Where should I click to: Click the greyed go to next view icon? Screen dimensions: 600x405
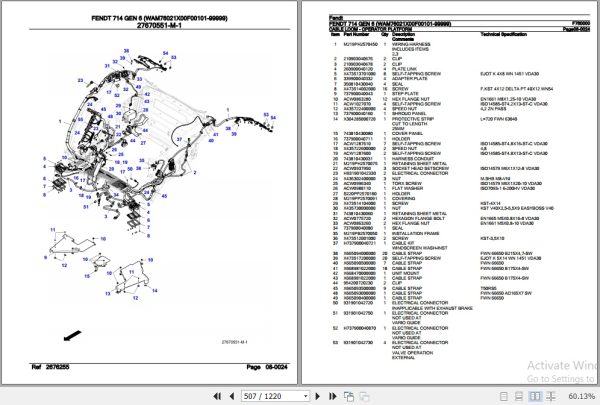click(364, 397)
